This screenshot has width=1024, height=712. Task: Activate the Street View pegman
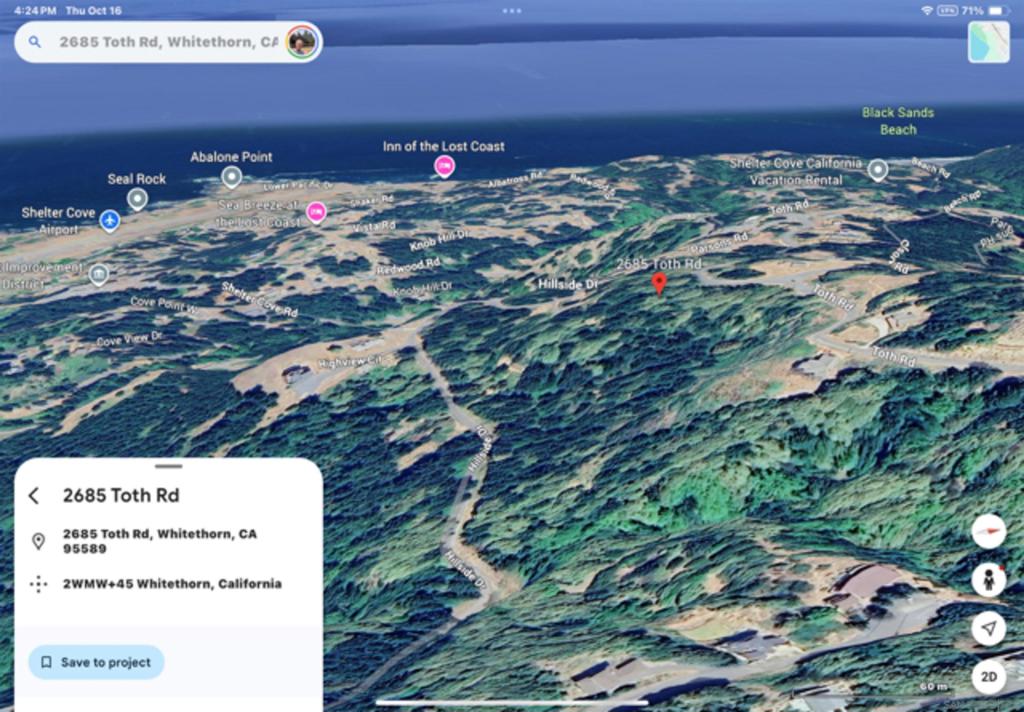click(x=988, y=579)
